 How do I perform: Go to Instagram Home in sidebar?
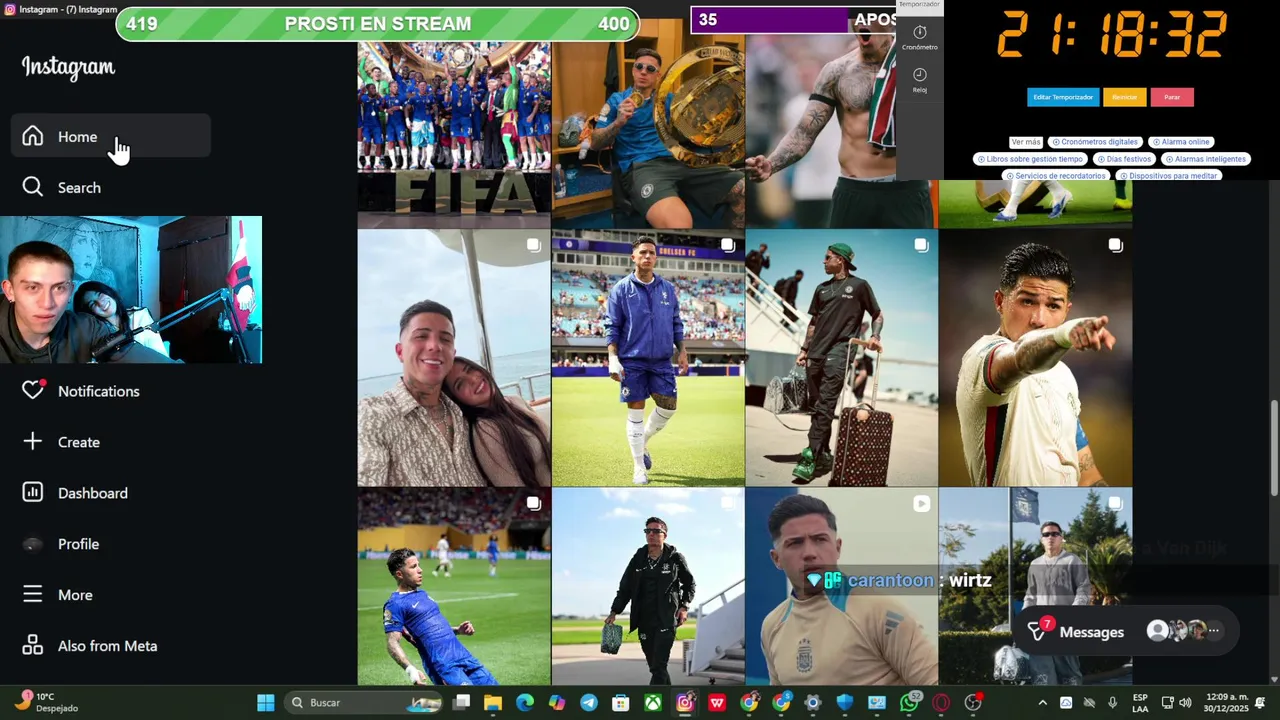coord(111,137)
